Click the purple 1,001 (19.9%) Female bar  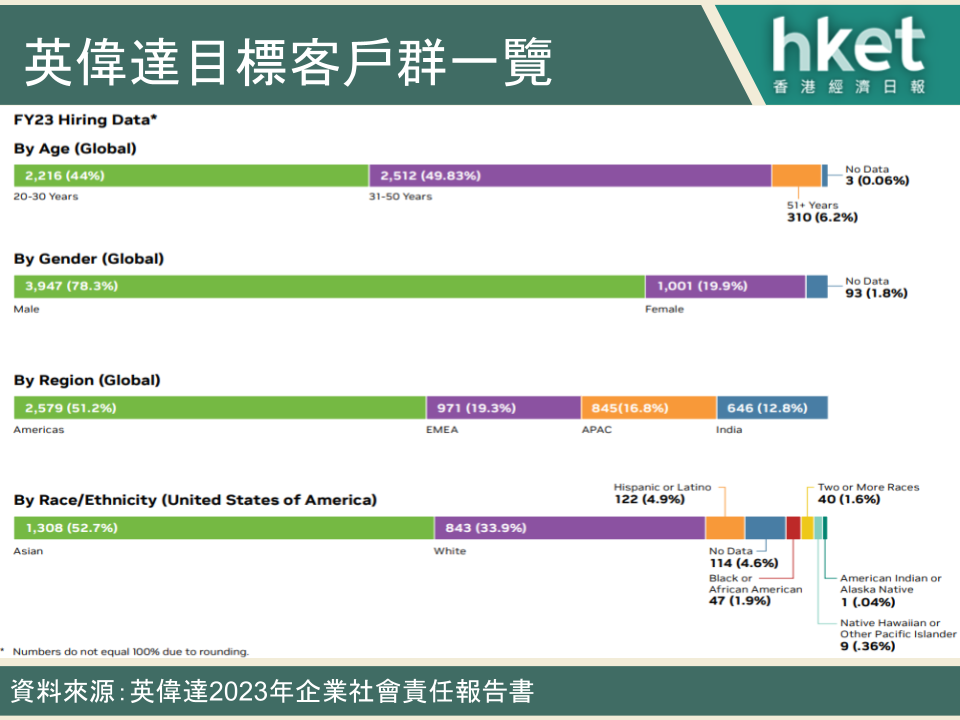(x=726, y=287)
